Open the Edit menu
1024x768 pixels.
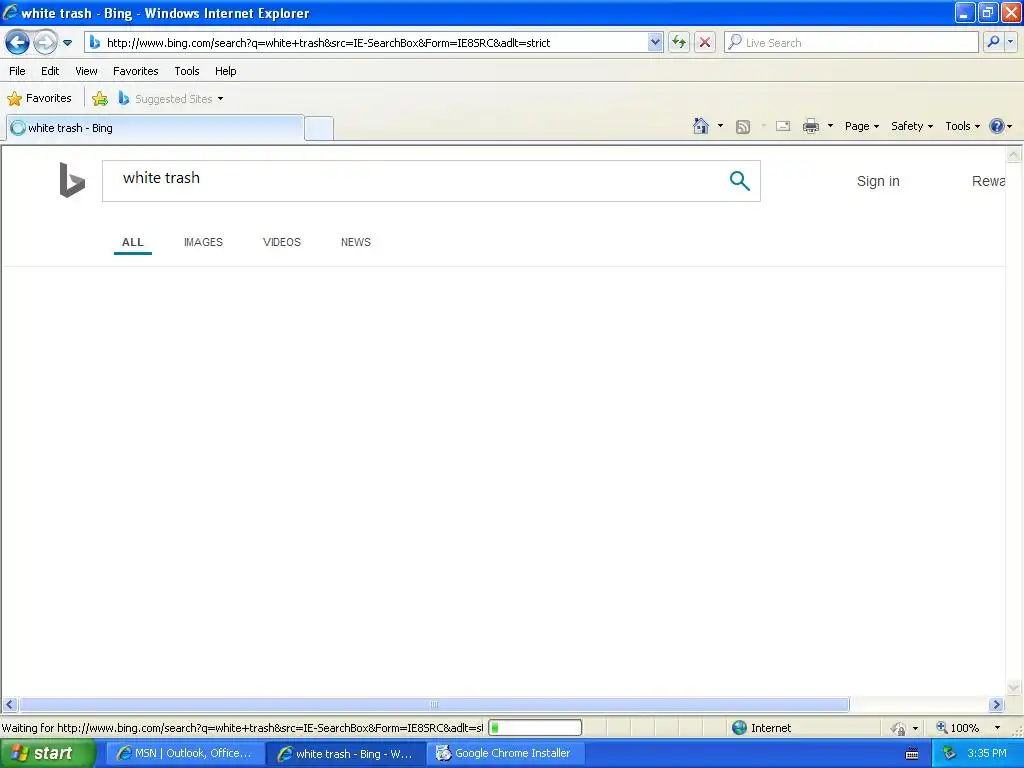50,71
